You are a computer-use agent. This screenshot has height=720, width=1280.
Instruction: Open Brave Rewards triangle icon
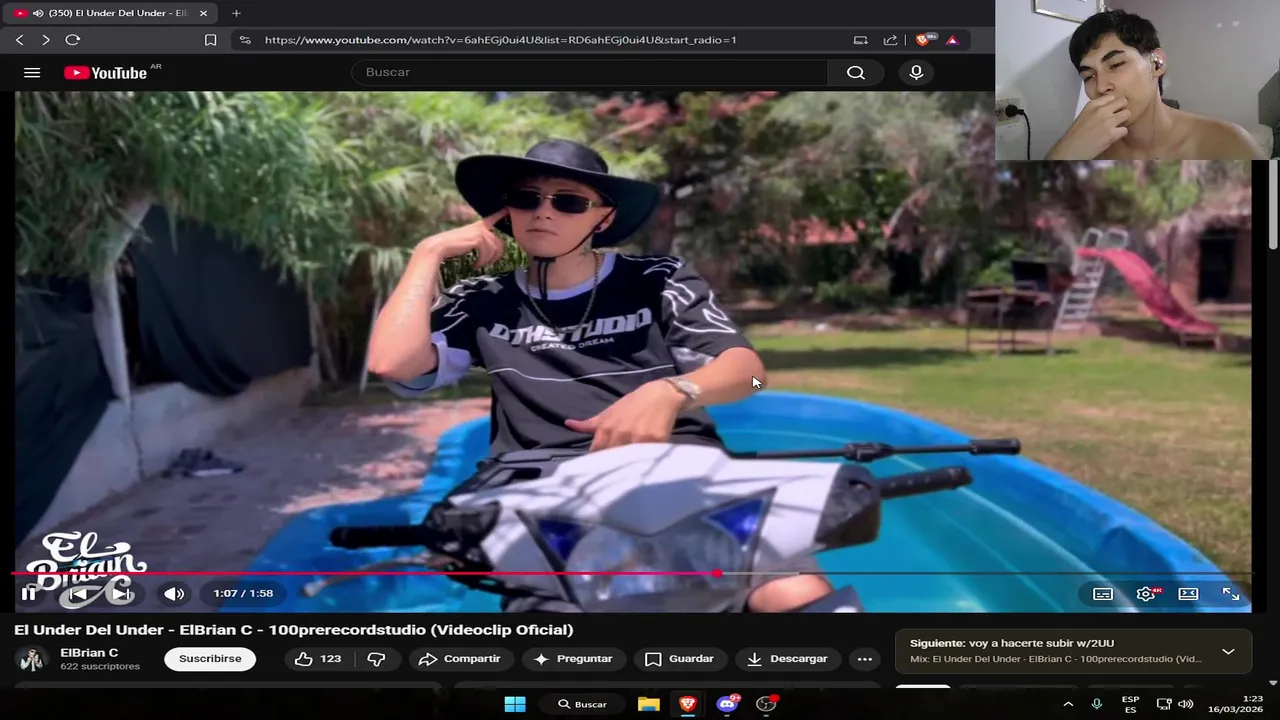(952, 40)
